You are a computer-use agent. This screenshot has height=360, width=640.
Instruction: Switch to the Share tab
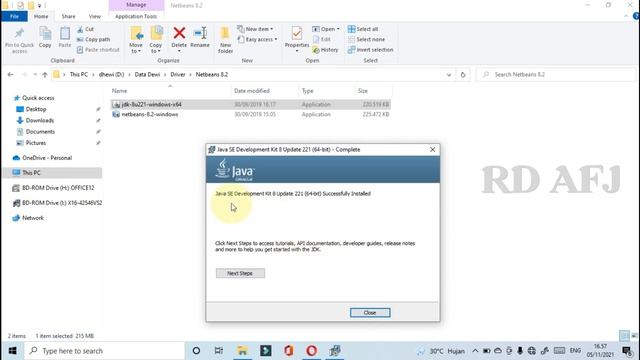point(68,16)
